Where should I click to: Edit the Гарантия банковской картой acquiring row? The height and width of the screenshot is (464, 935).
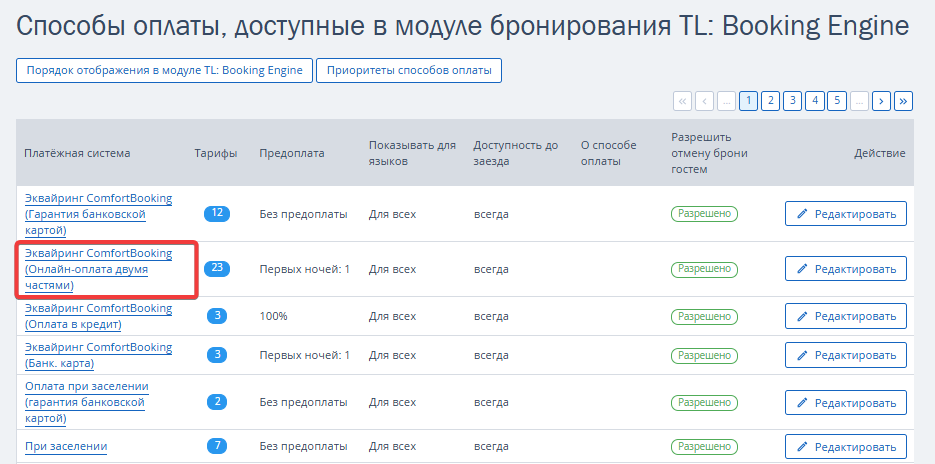(x=846, y=214)
